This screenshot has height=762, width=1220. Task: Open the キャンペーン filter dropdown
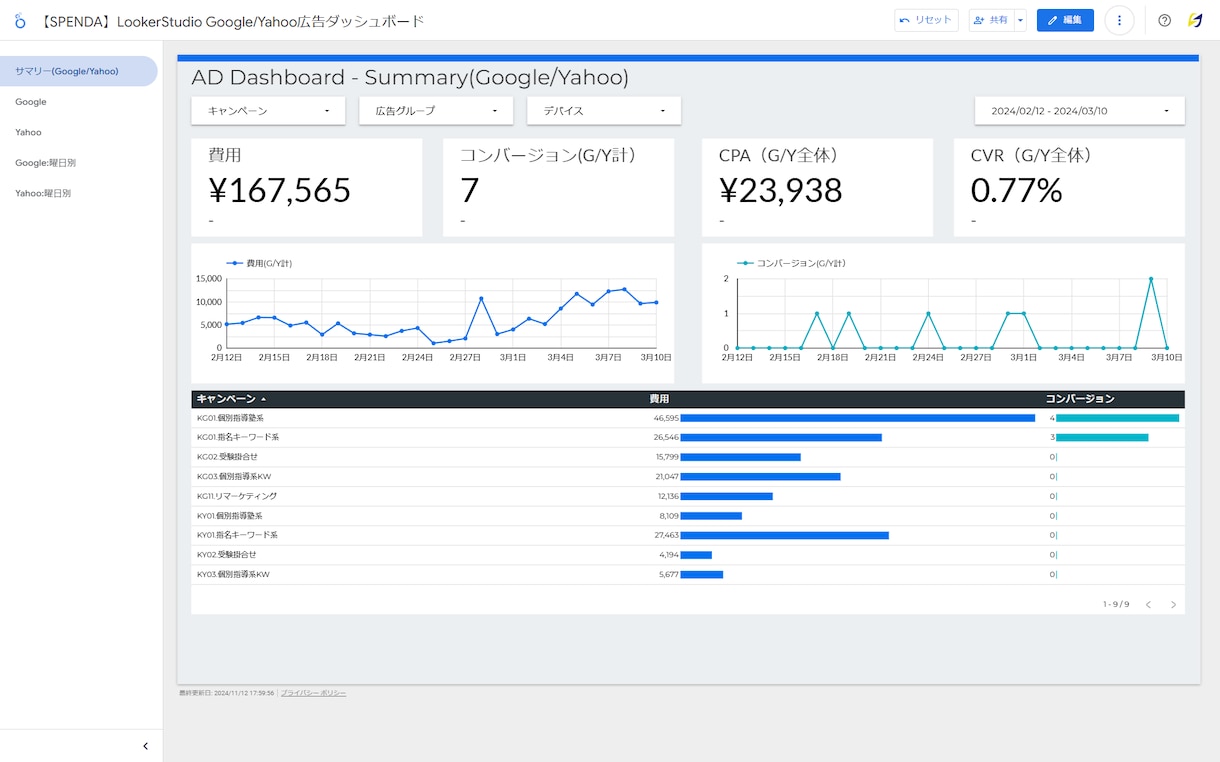(268, 111)
